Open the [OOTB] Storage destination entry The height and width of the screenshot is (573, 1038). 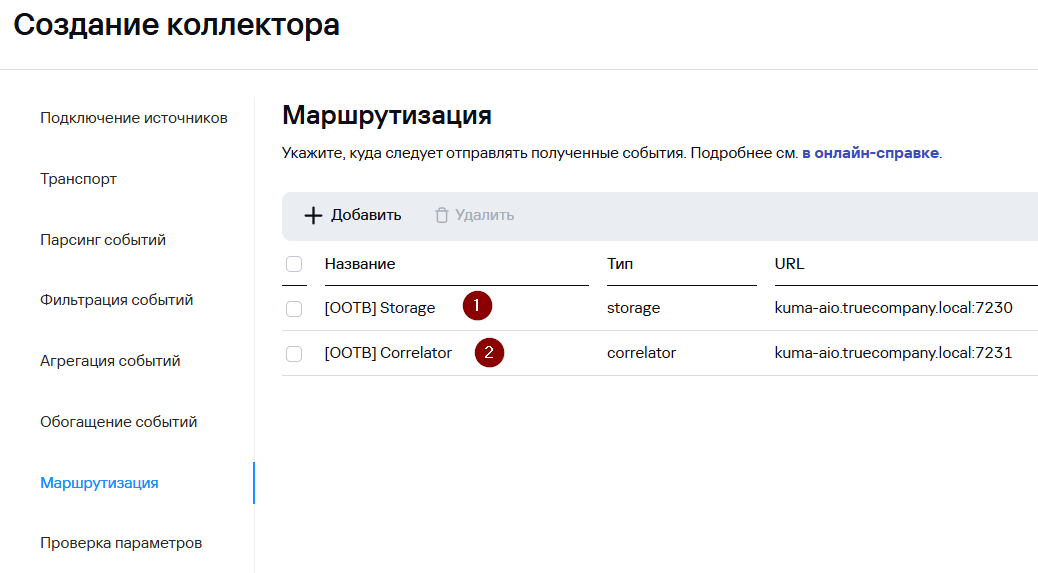pos(380,308)
